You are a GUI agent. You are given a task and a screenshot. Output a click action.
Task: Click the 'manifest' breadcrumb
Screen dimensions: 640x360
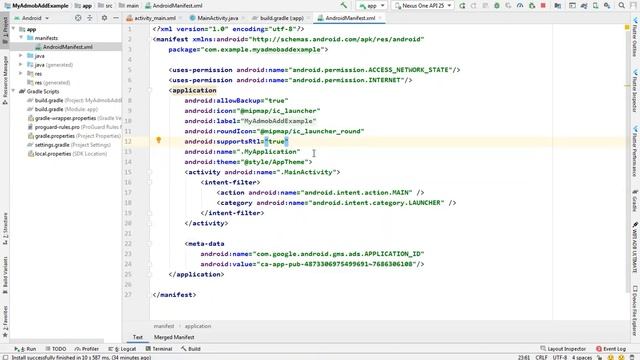coord(164,326)
